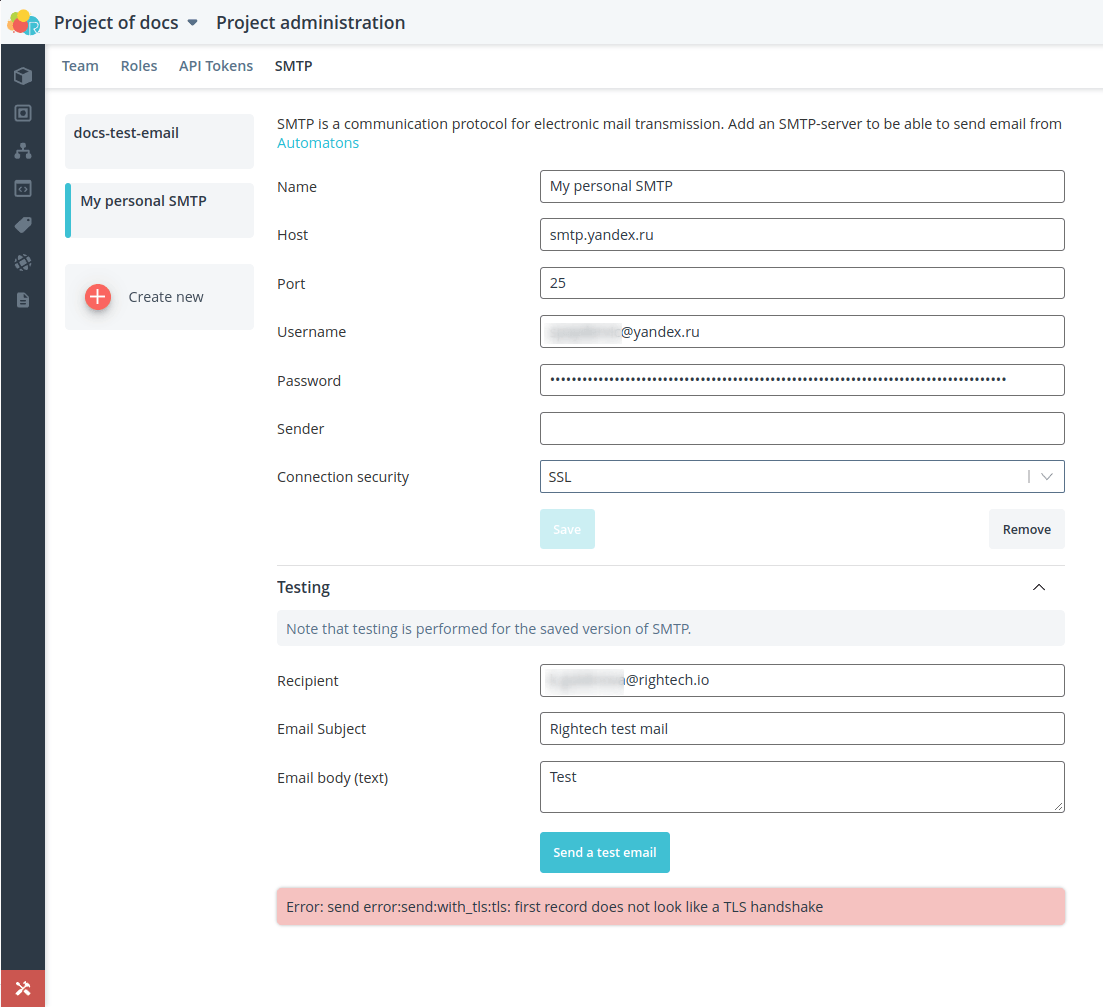Switch to the Roles tab
Viewport: 1103px width, 1007px height.
[139, 66]
